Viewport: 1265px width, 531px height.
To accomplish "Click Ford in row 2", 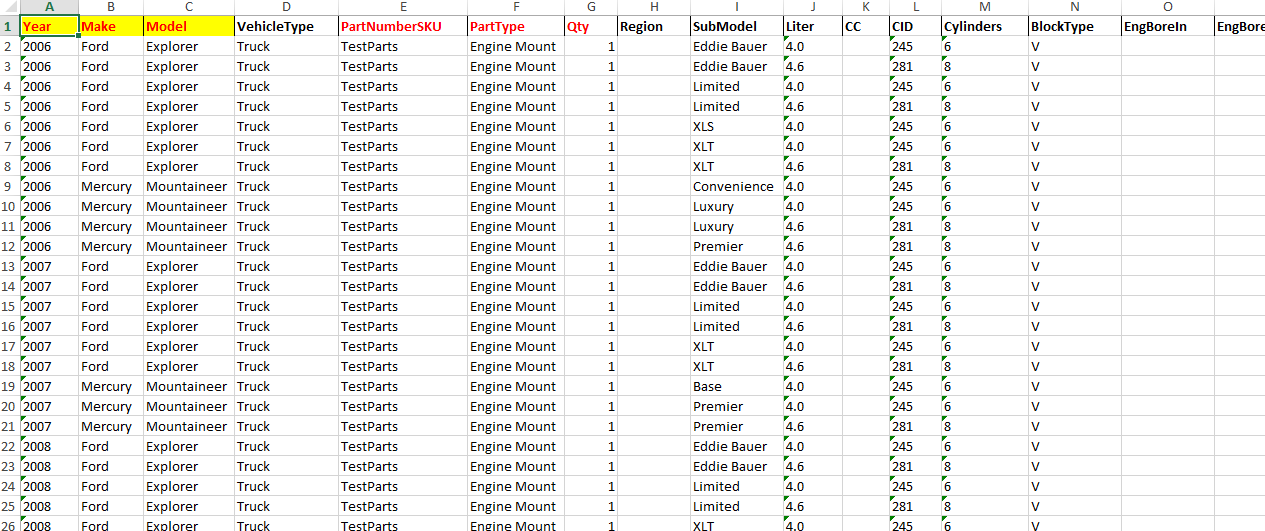I will click(111, 46).
